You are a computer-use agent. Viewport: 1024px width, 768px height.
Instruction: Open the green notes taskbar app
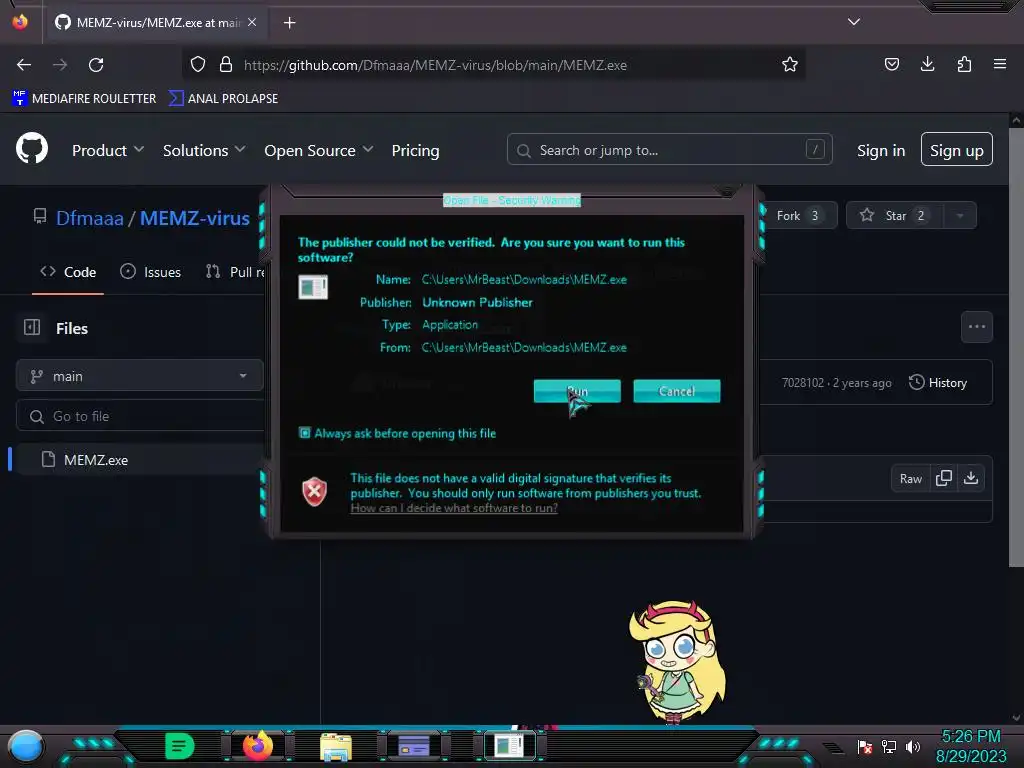180,746
